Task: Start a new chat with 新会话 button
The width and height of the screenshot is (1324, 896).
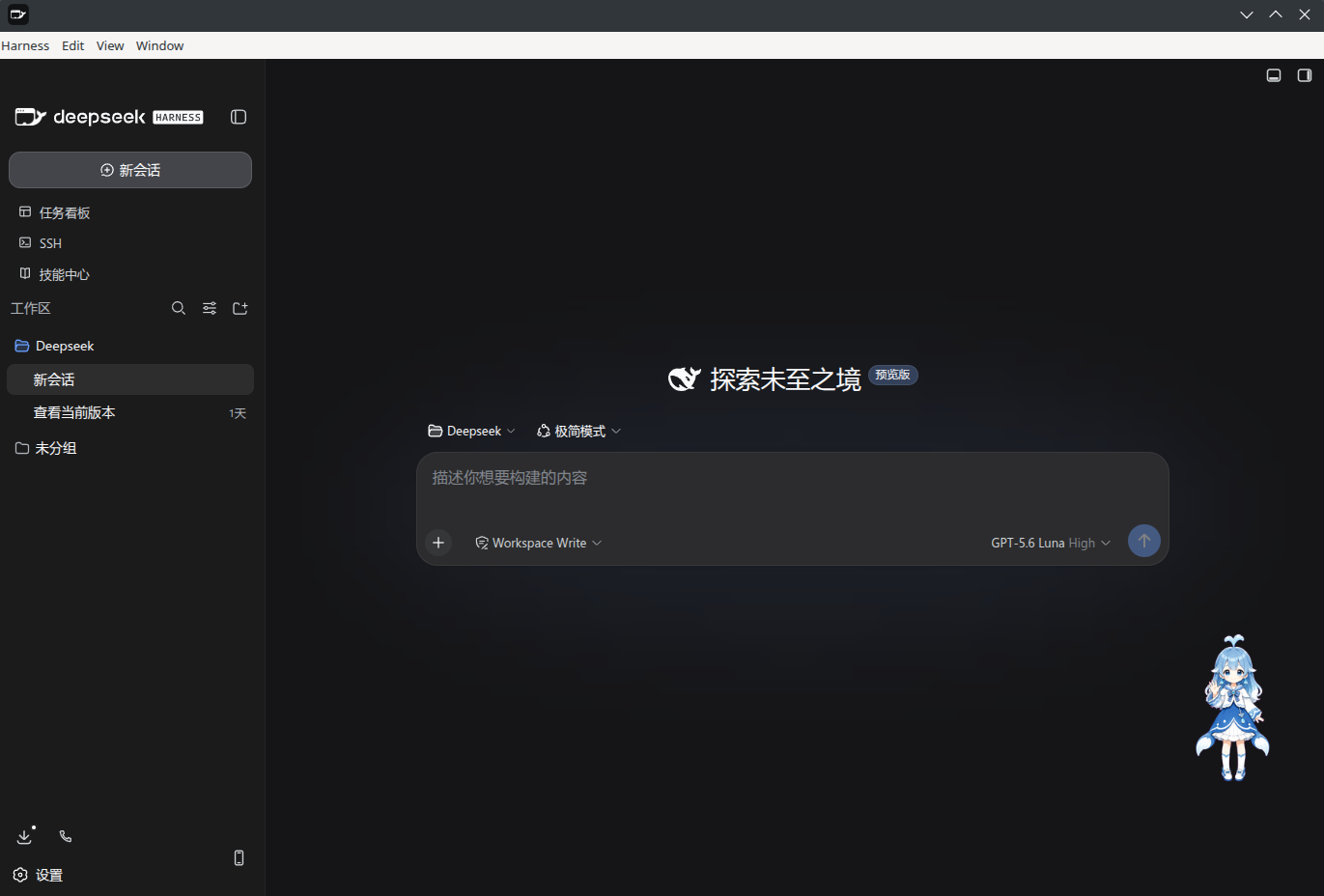Action: (130, 170)
